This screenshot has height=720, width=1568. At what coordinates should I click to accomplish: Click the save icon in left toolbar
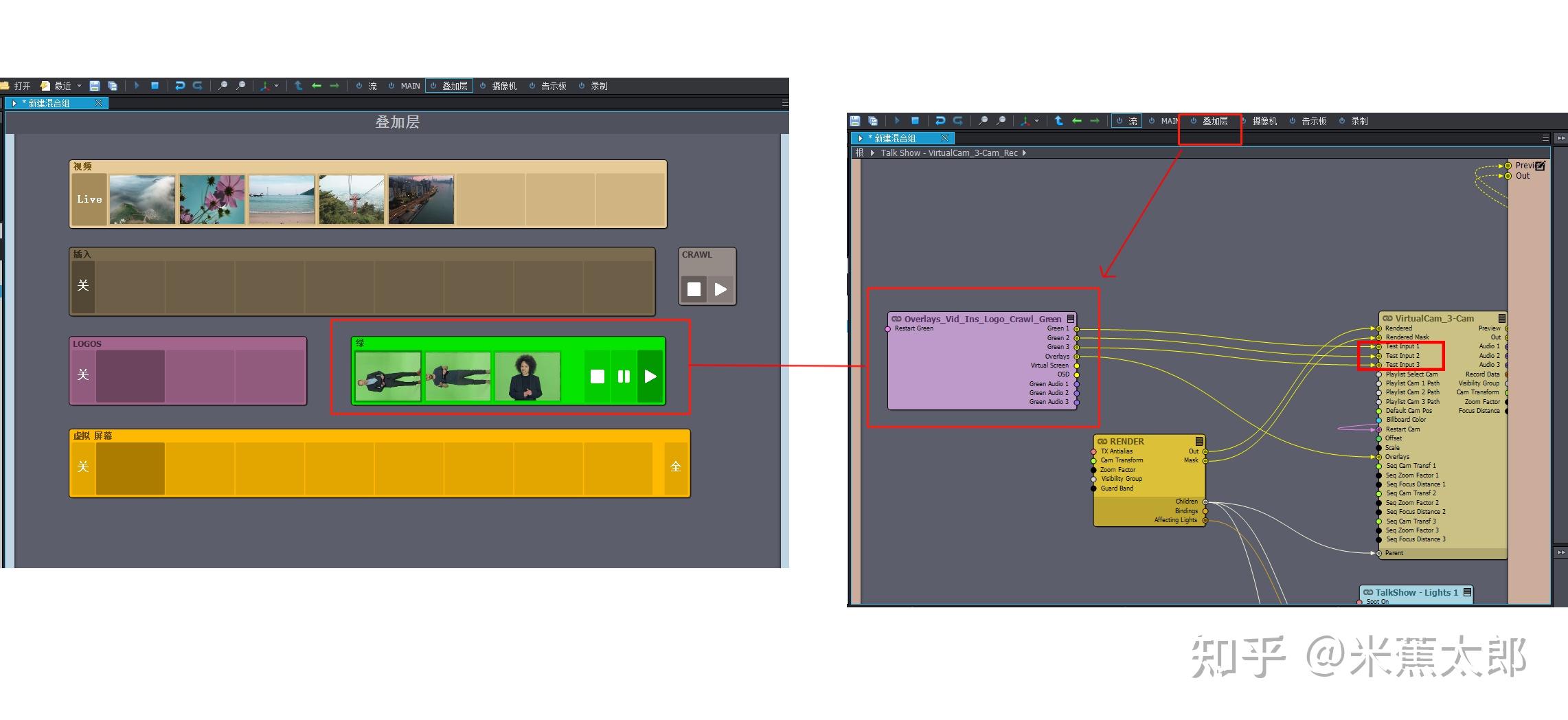[x=95, y=86]
